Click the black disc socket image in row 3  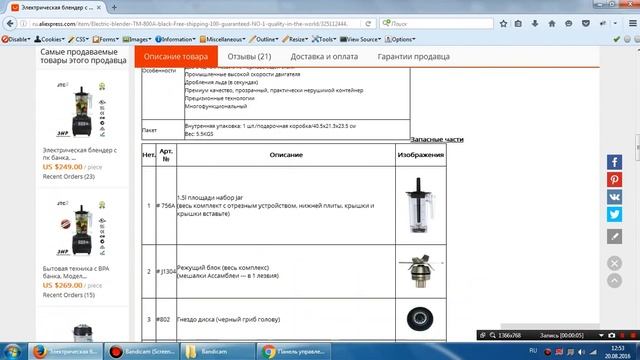(x=420, y=319)
